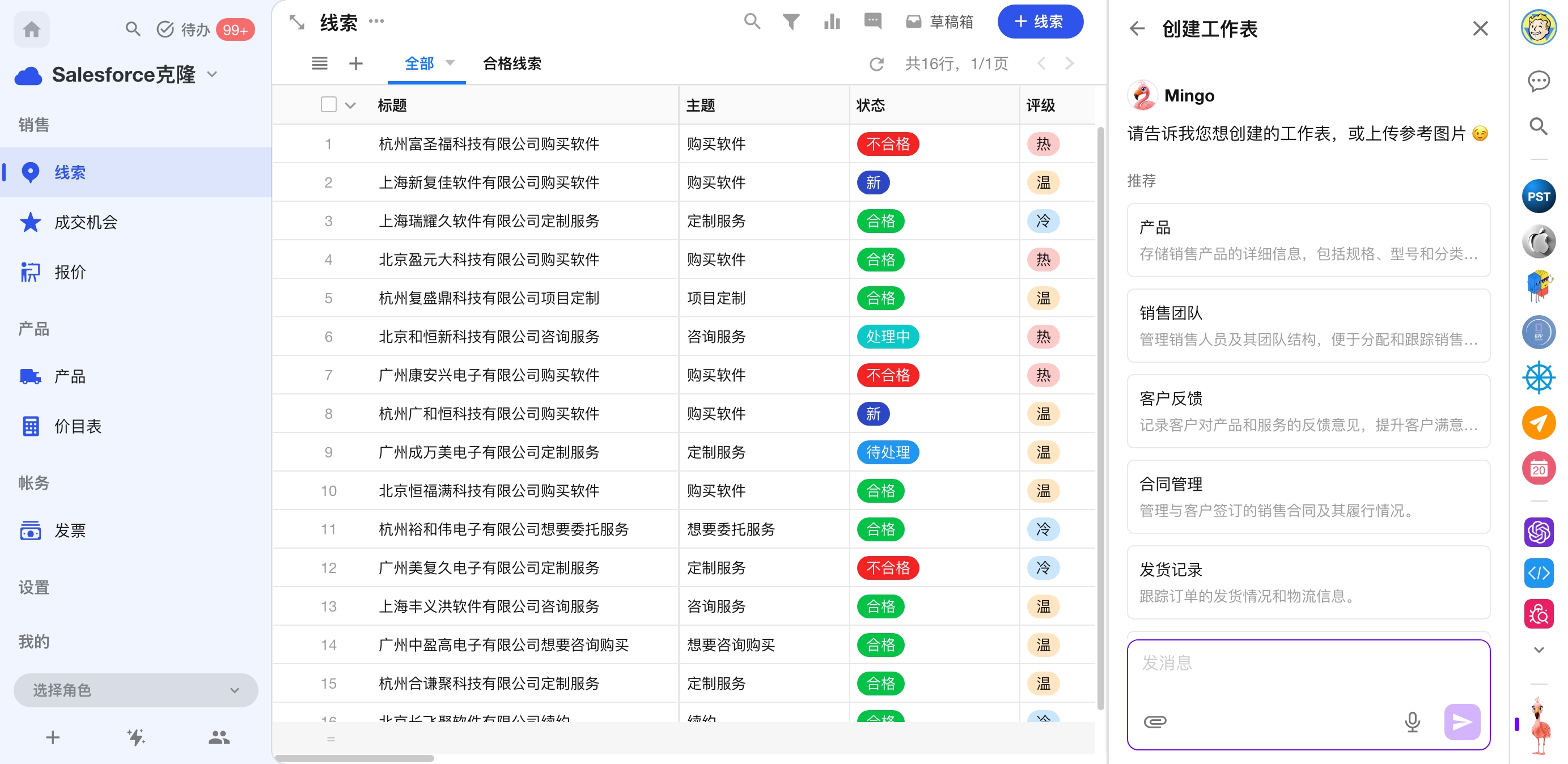The height and width of the screenshot is (764, 1568).
Task: Click the paperclip attachment icon
Action: pyautogui.click(x=1155, y=721)
